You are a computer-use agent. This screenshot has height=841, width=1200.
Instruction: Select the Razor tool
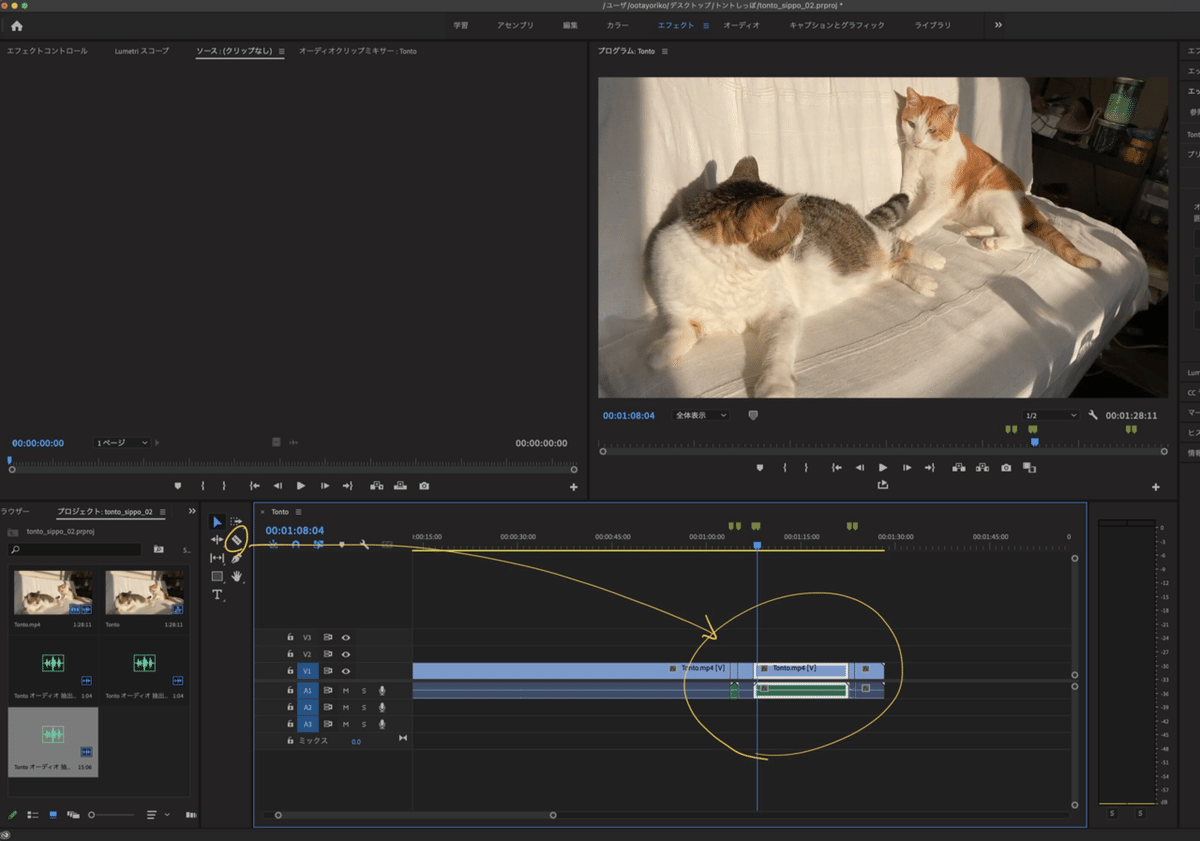[x=237, y=540]
